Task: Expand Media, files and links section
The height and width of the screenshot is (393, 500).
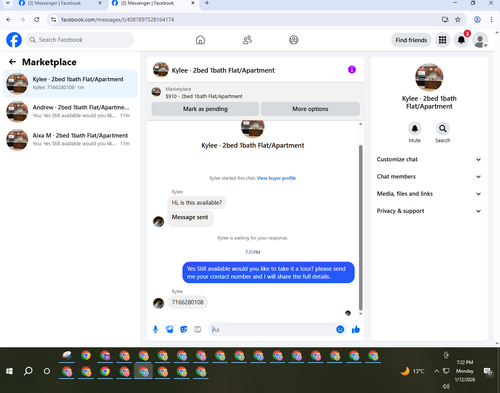Action: point(429,194)
